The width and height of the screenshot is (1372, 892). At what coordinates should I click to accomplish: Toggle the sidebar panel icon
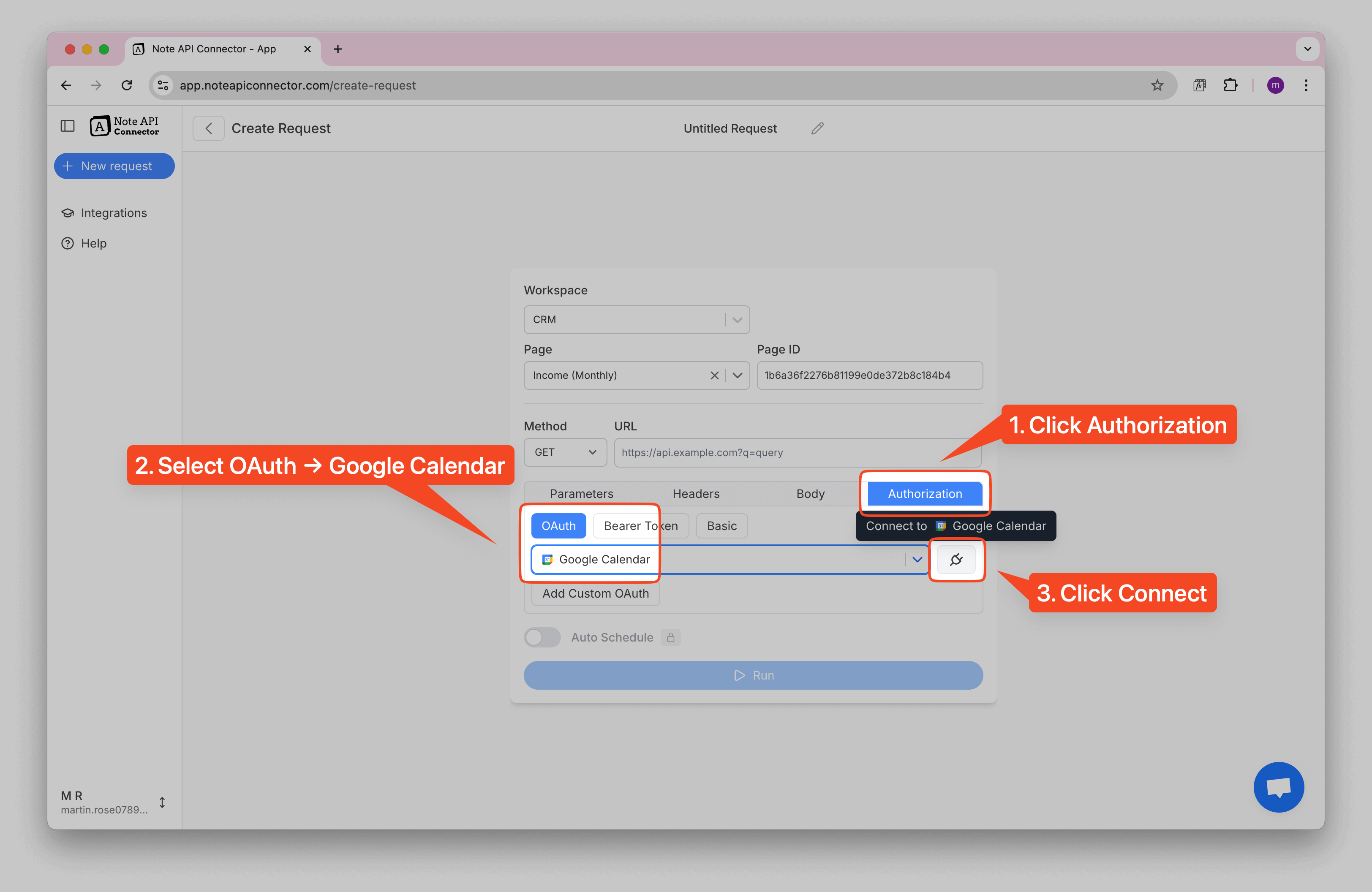pyautogui.click(x=68, y=125)
